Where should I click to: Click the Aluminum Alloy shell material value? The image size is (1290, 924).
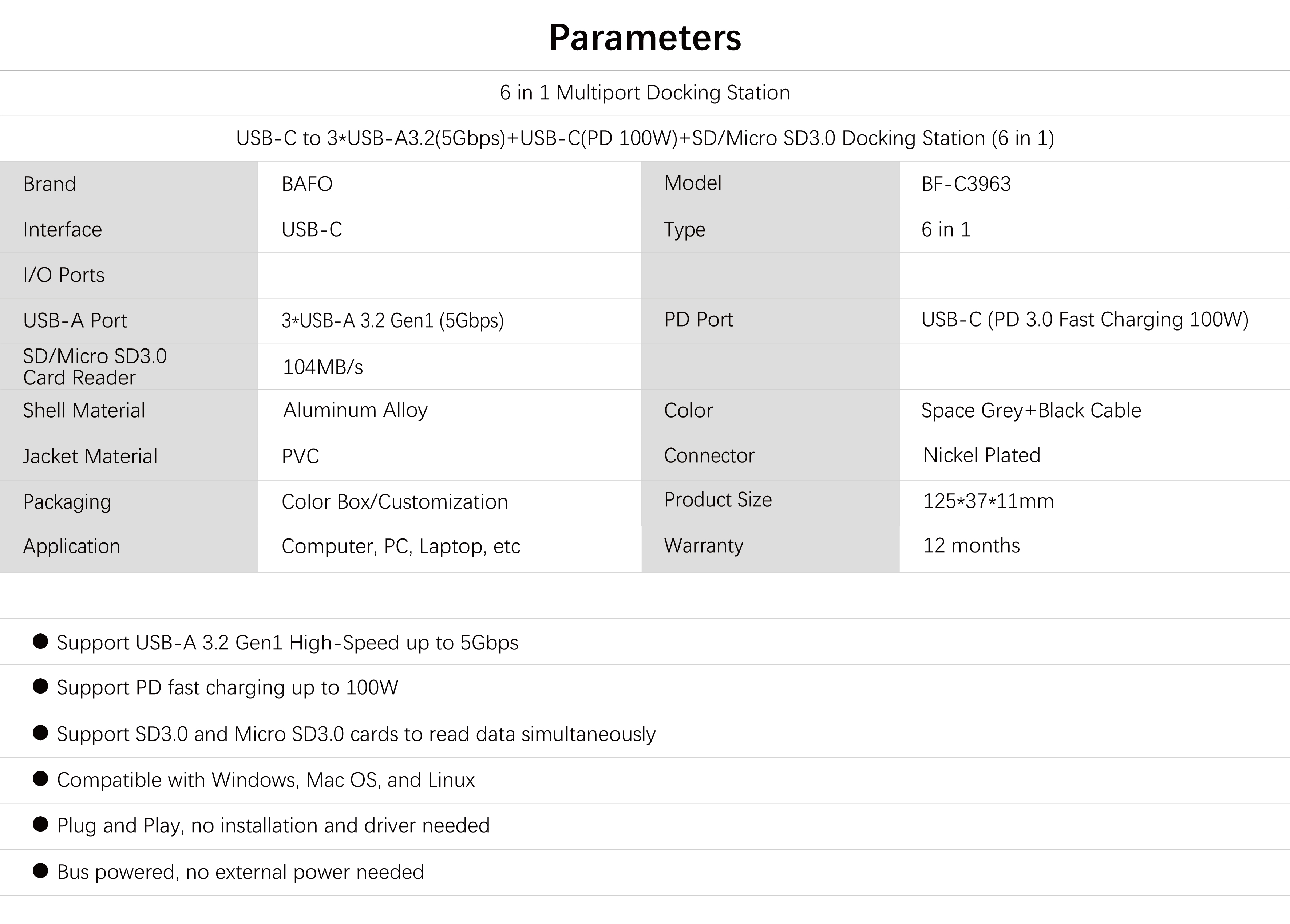tap(356, 410)
